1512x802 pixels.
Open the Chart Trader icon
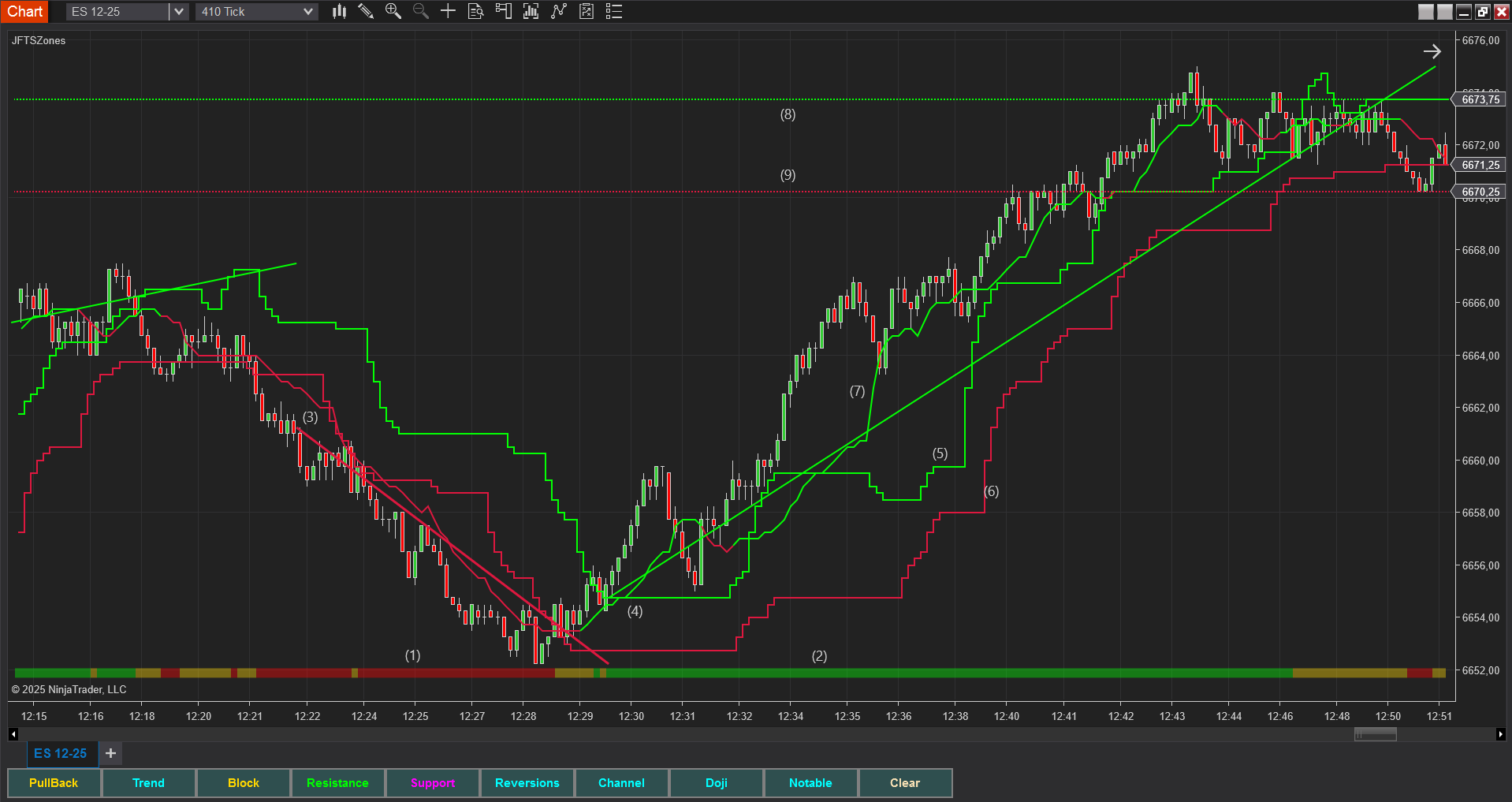coord(503,11)
